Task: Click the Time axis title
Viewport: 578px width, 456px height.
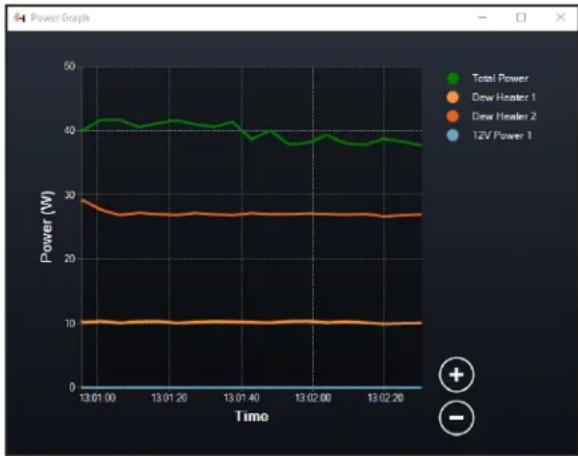Action: click(252, 416)
